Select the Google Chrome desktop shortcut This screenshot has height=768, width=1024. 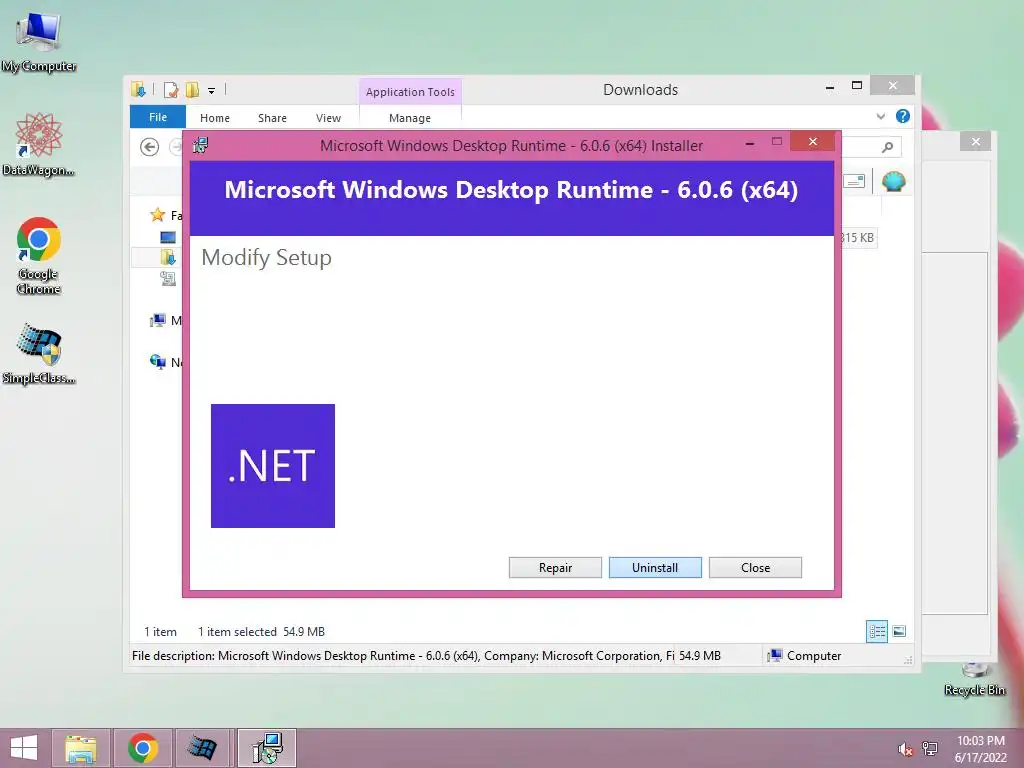tap(39, 256)
